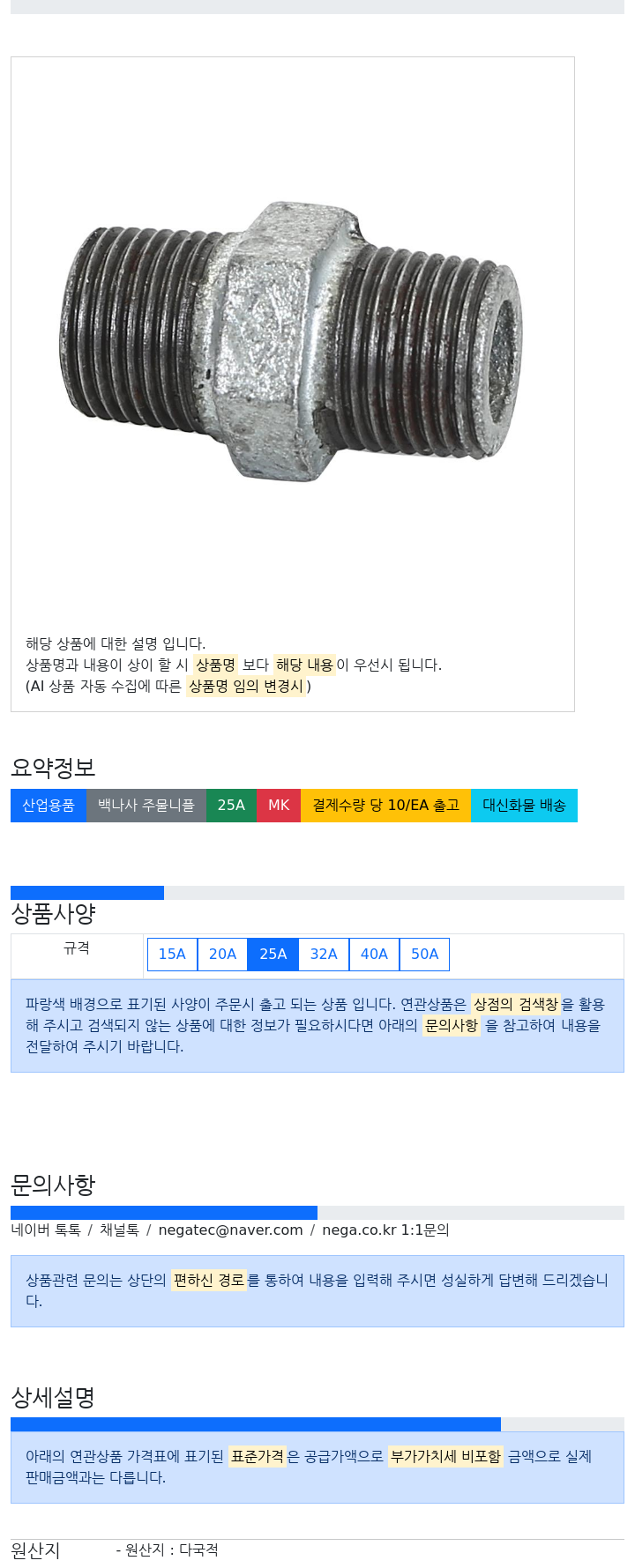The width and height of the screenshot is (635, 1568).
Task: Choose the 40A specification button
Action: click(374, 954)
